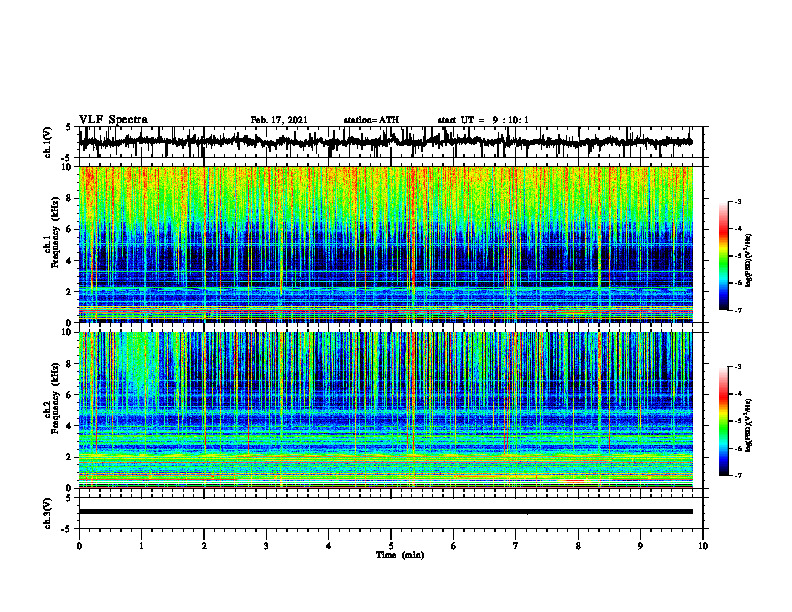Select the date text 'Feb. 17, 2021'
792x612 pixels.
pos(279,120)
